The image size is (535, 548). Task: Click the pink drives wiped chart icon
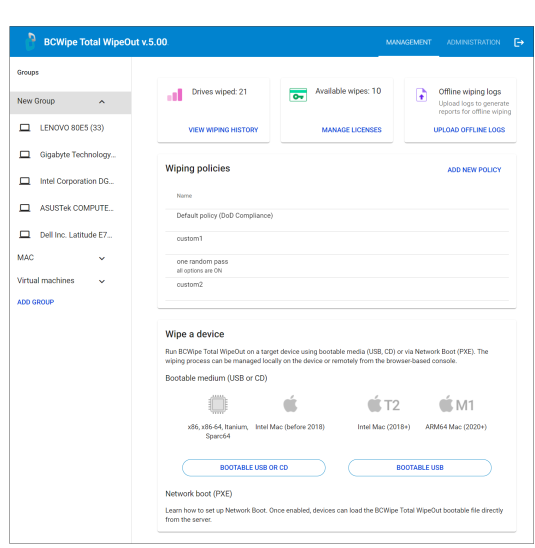[175, 95]
